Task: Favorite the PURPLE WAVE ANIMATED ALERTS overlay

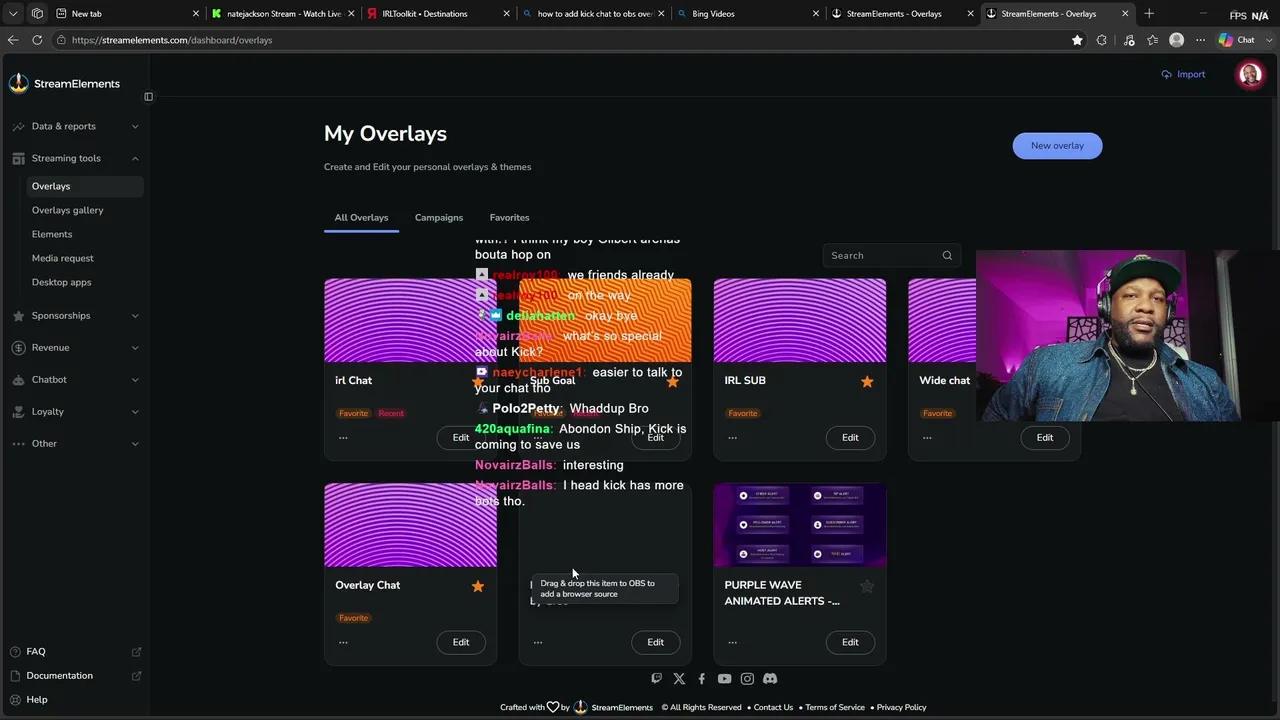Action: tap(867, 587)
